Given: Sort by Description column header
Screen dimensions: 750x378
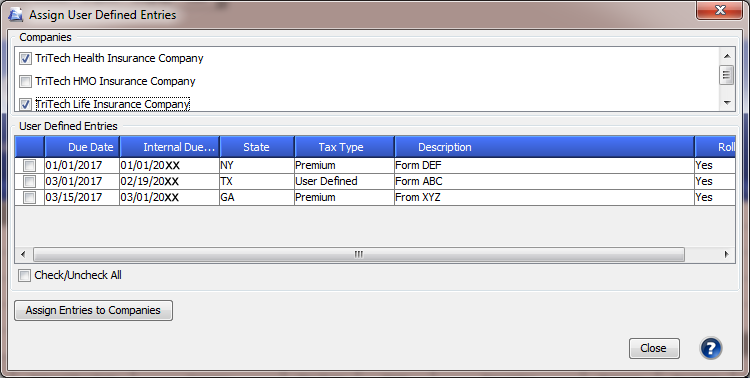Looking at the screenshot, I should 545,147.
